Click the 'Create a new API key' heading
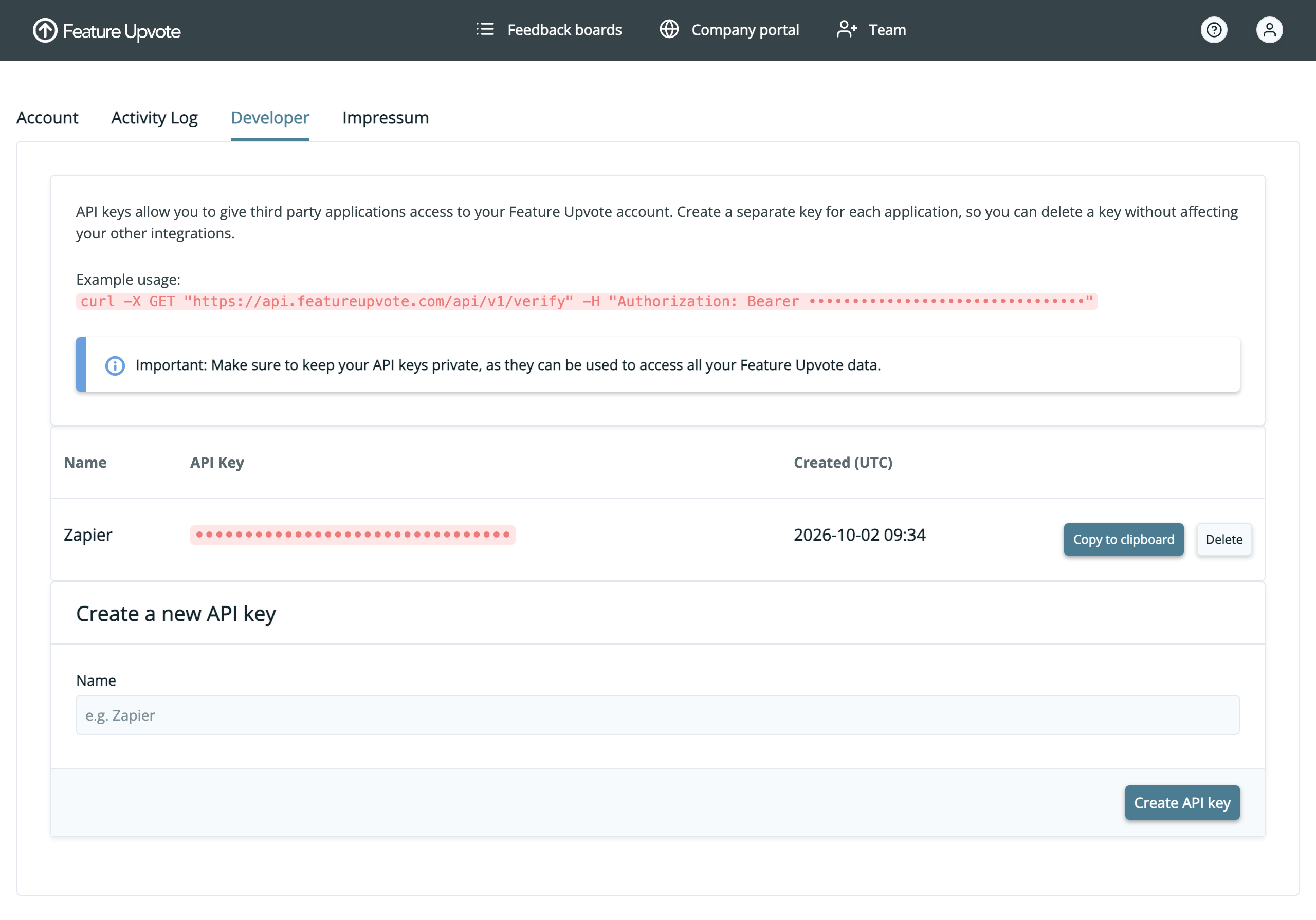Image resolution: width=1316 pixels, height=920 pixels. click(176, 614)
